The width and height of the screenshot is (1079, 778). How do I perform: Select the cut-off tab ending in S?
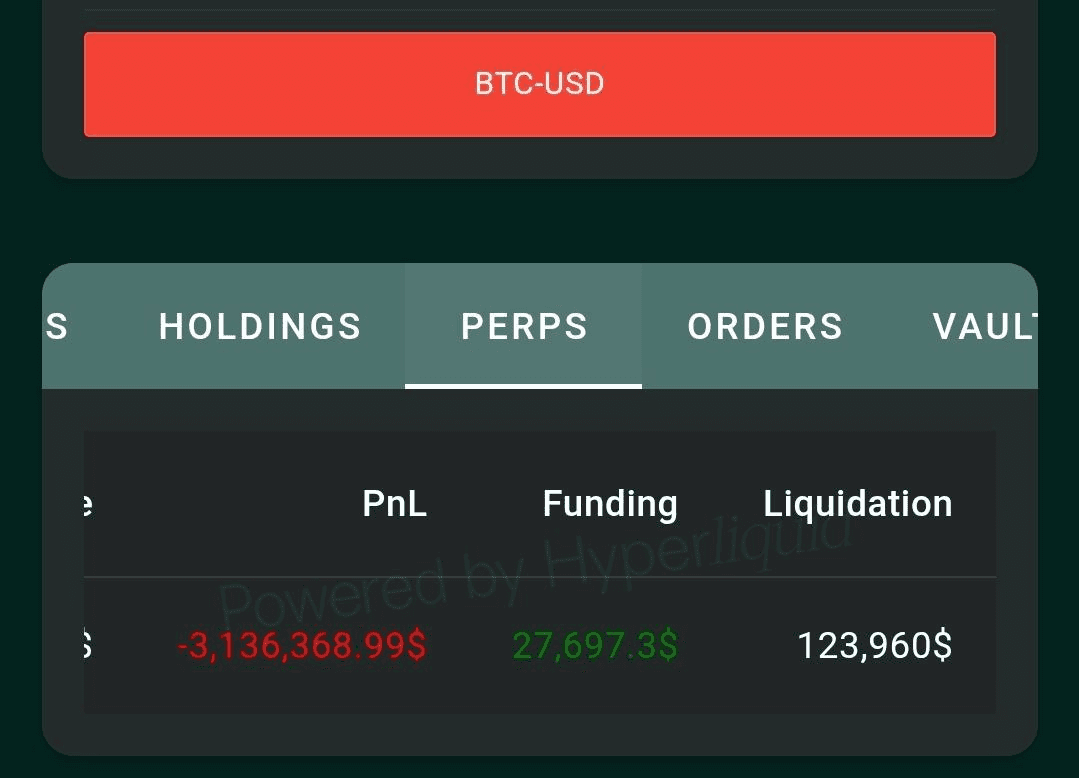pos(57,326)
